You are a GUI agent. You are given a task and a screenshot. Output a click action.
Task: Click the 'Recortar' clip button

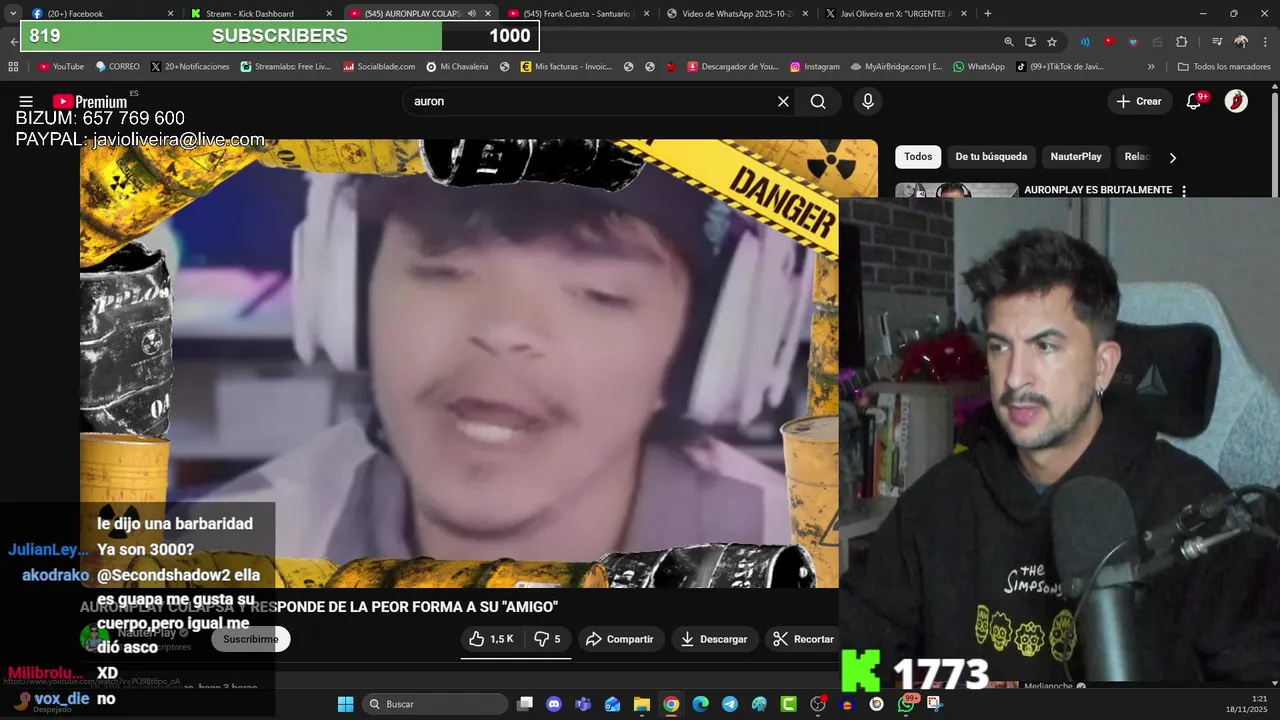click(x=803, y=639)
